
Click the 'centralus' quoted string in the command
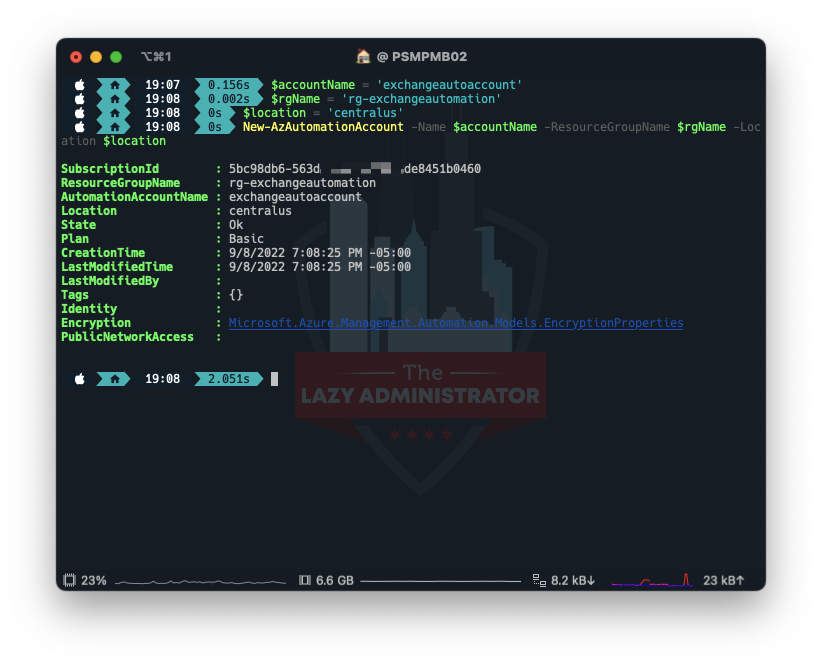pos(365,113)
